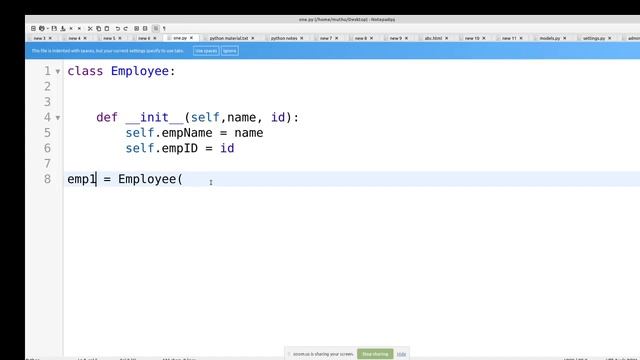Click the Redo toolbar icon
The image size is (640, 360).
coord(126,29)
